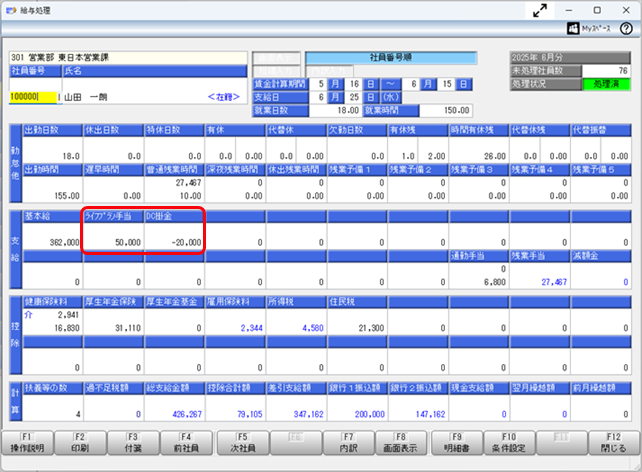
Task: Click the 賃金計算期間 header label
Action: pyautogui.click(x=280, y=84)
